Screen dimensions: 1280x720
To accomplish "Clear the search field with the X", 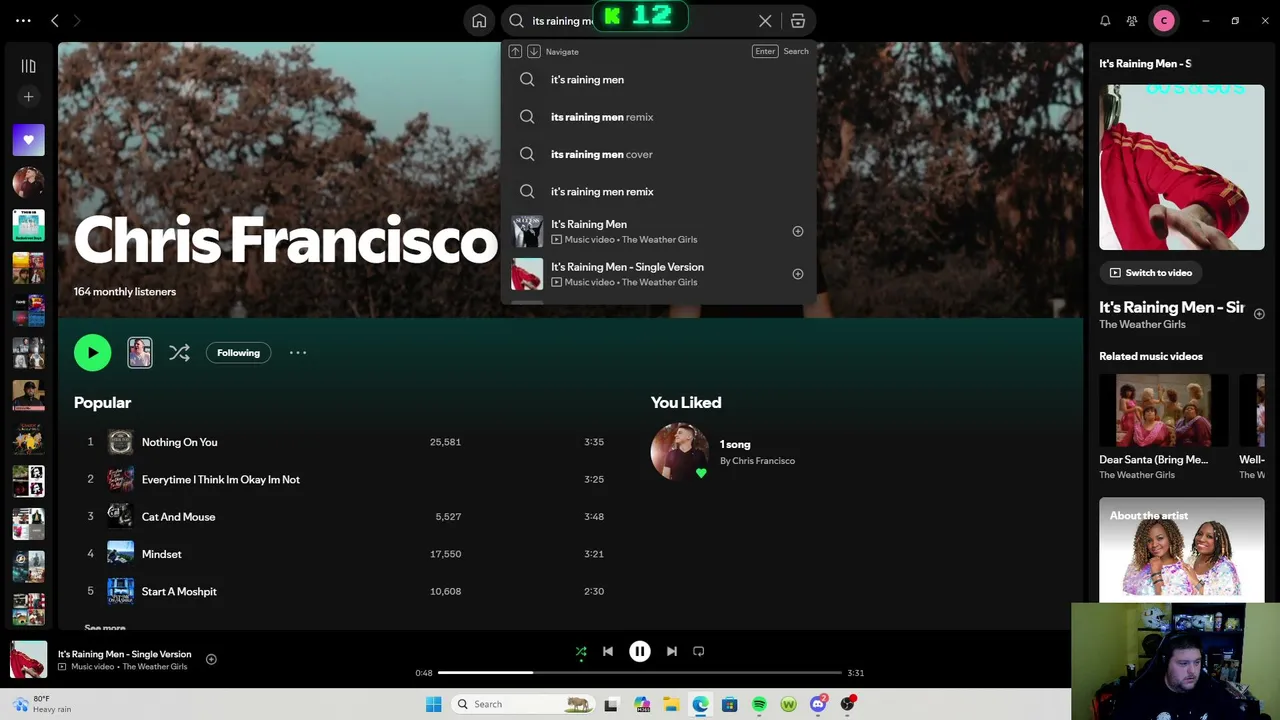I will [765, 21].
